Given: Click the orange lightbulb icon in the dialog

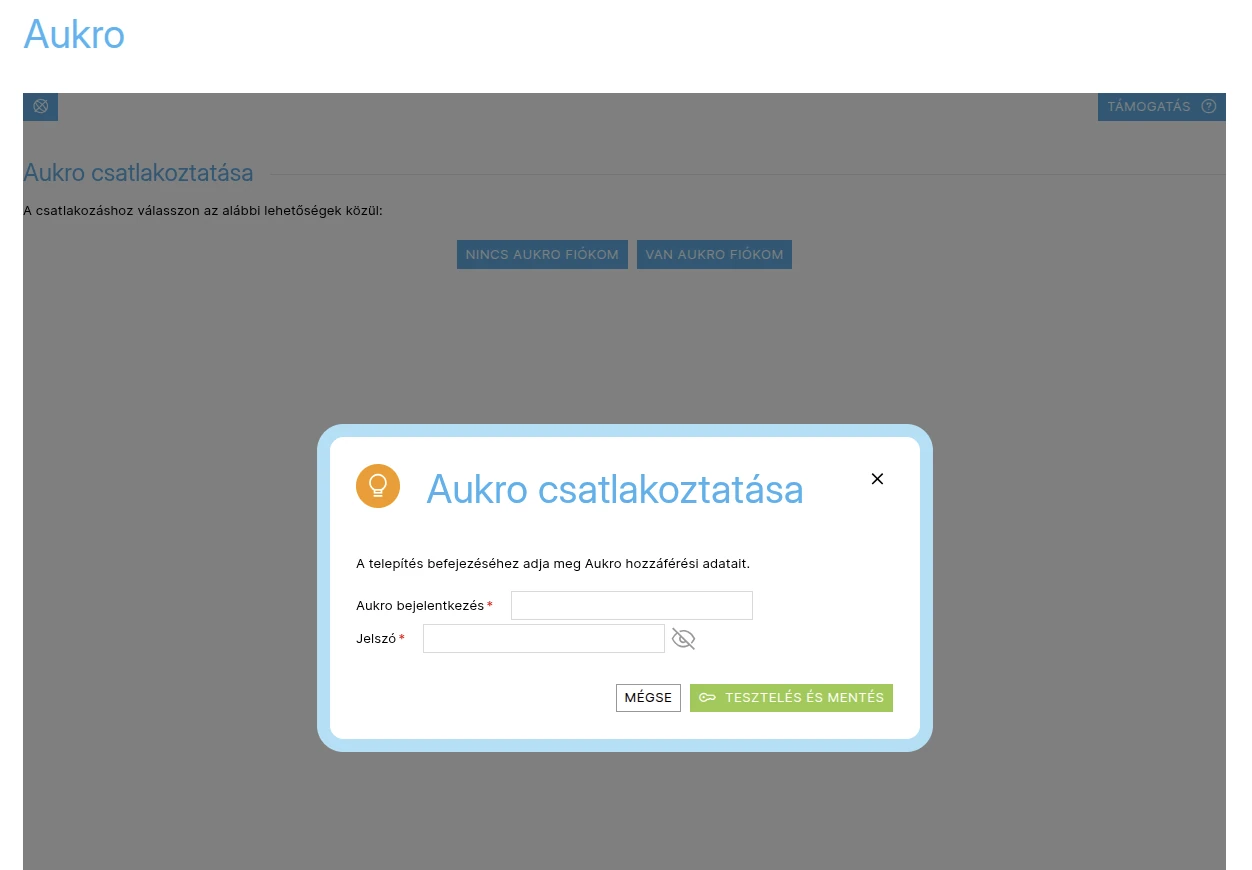Looking at the screenshot, I should (x=378, y=486).
